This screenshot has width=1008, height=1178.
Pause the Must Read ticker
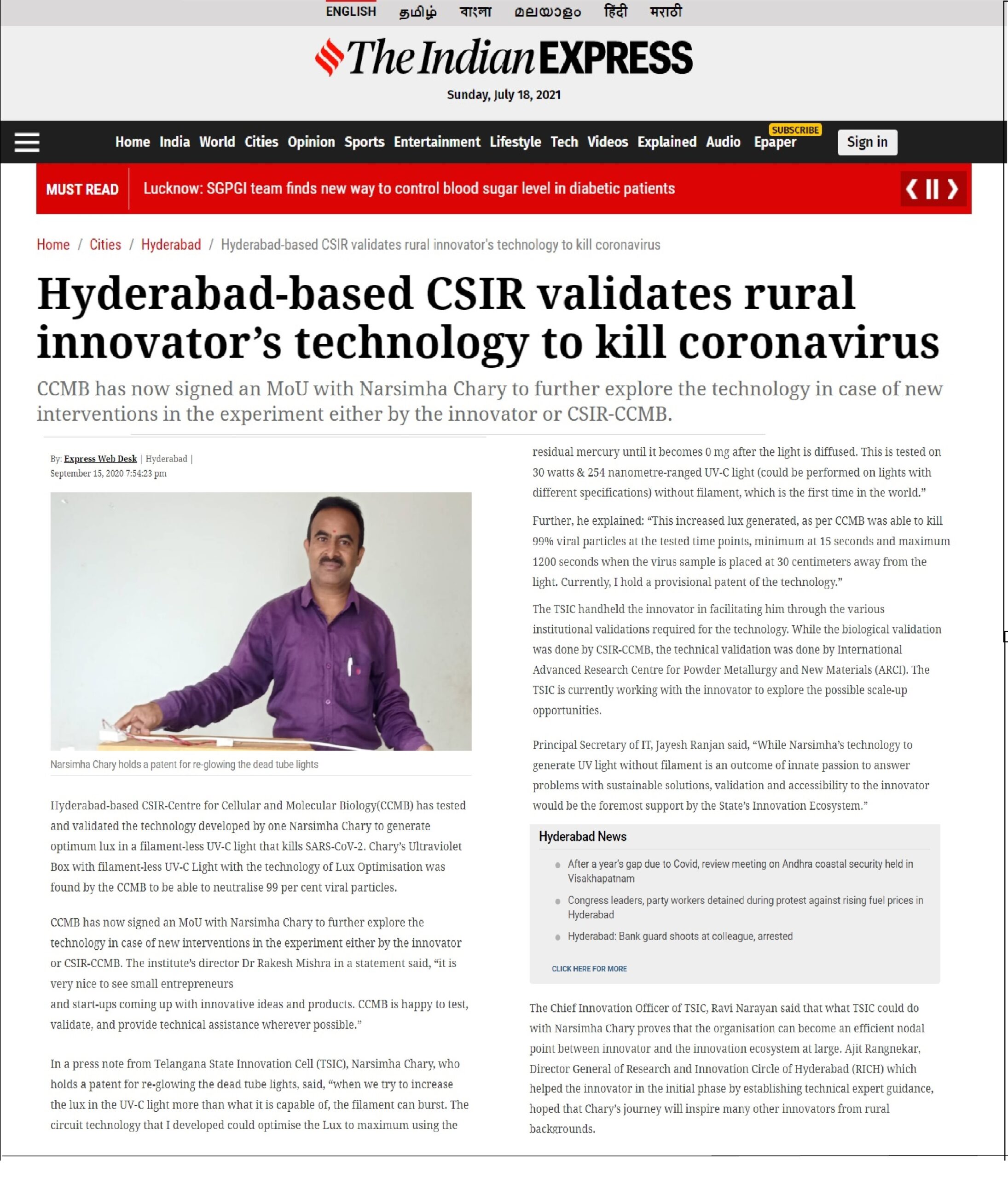pos(932,189)
